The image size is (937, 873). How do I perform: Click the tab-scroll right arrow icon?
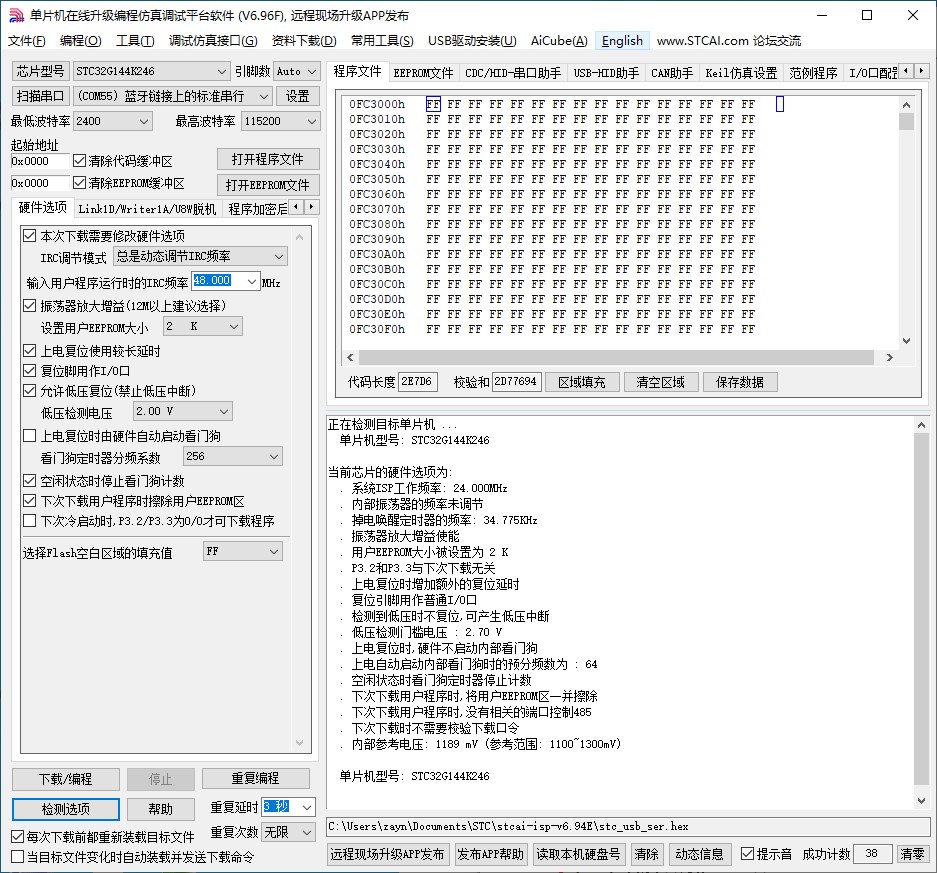(x=922, y=71)
